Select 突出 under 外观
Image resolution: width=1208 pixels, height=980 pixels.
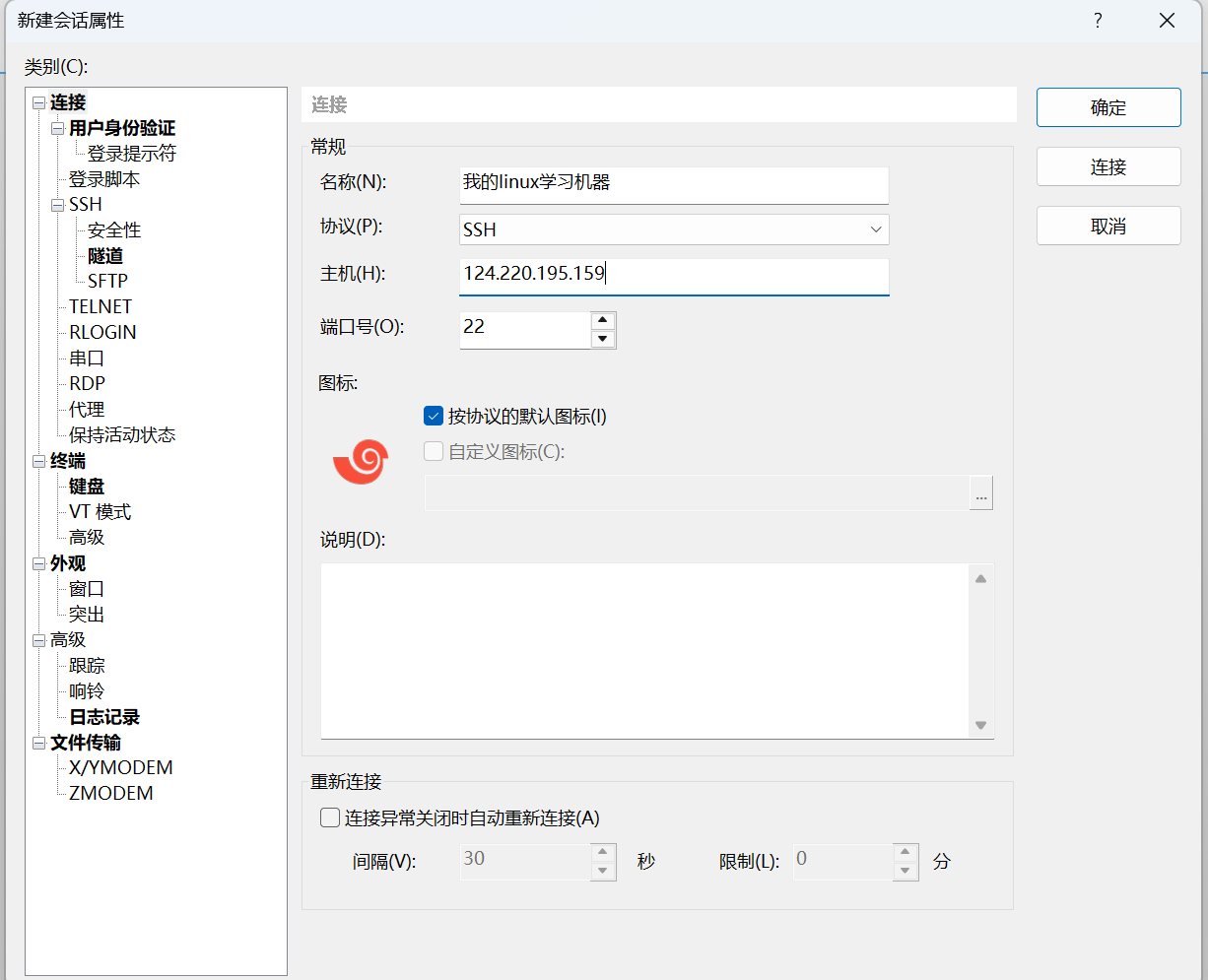87,615
